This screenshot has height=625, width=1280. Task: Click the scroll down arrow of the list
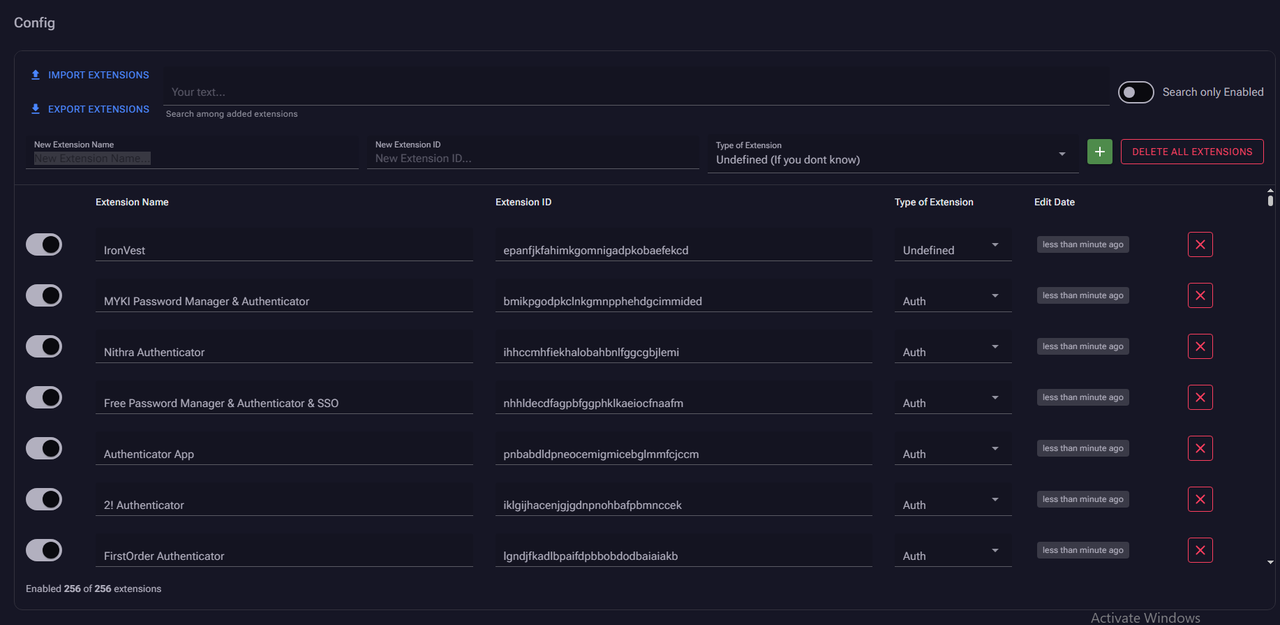coord(1270,563)
